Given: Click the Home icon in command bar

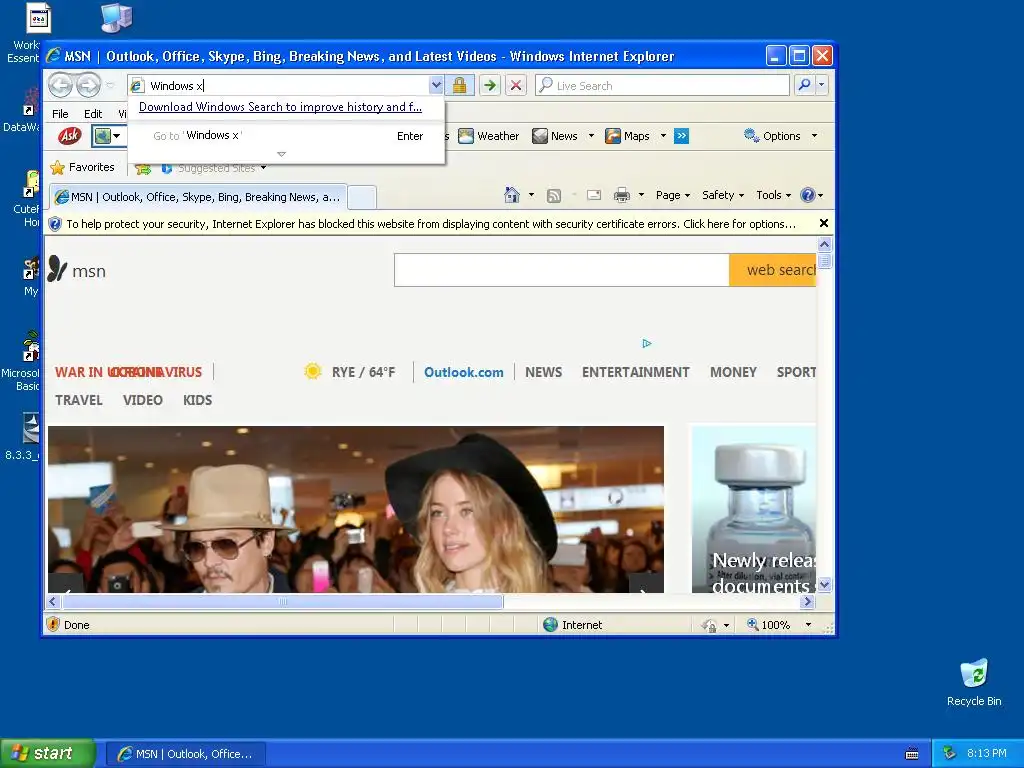Looking at the screenshot, I should [x=512, y=195].
